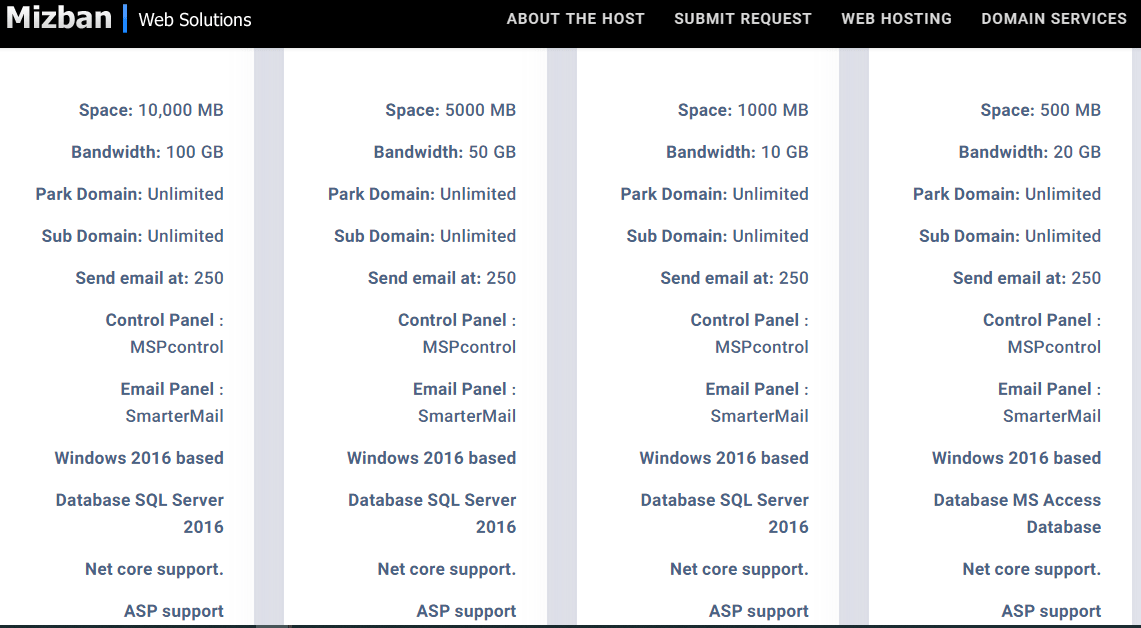Open the Submit Request menu item
The image size is (1141, 628).
pyautogui.click(x=742, y=19)
